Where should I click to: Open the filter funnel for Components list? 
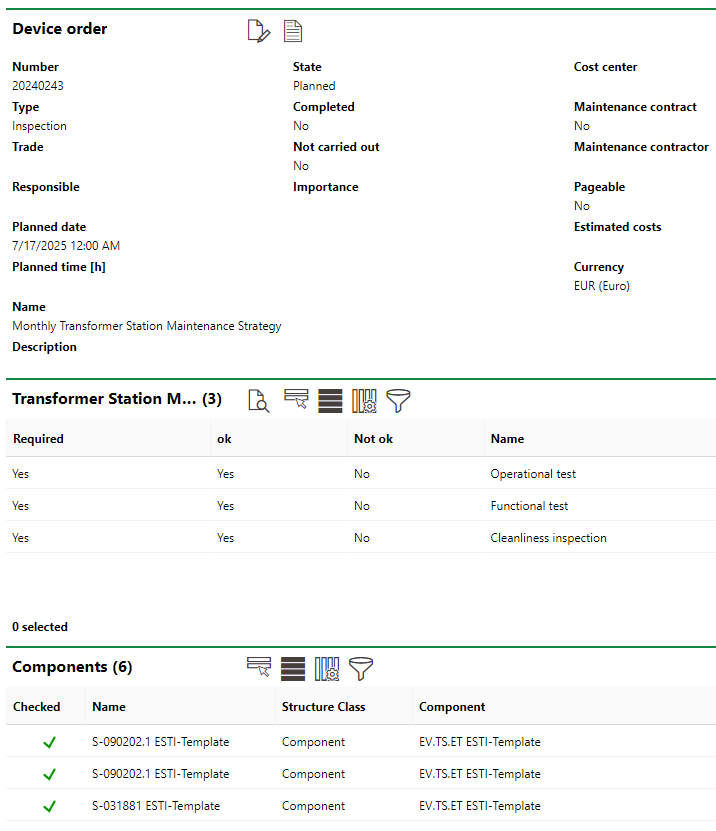[361, 669]
